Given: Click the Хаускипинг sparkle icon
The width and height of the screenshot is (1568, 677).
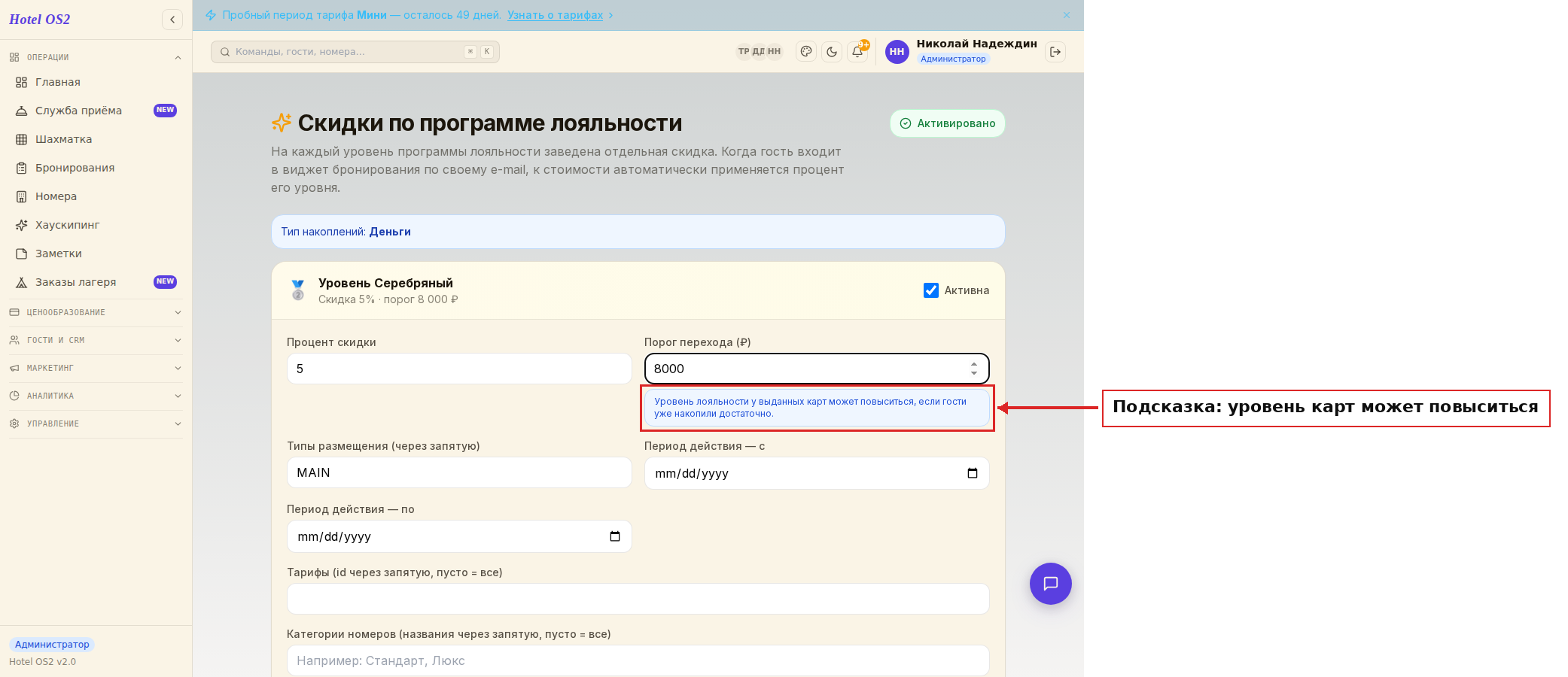Looking at the screenshot, I should [22, 225].
